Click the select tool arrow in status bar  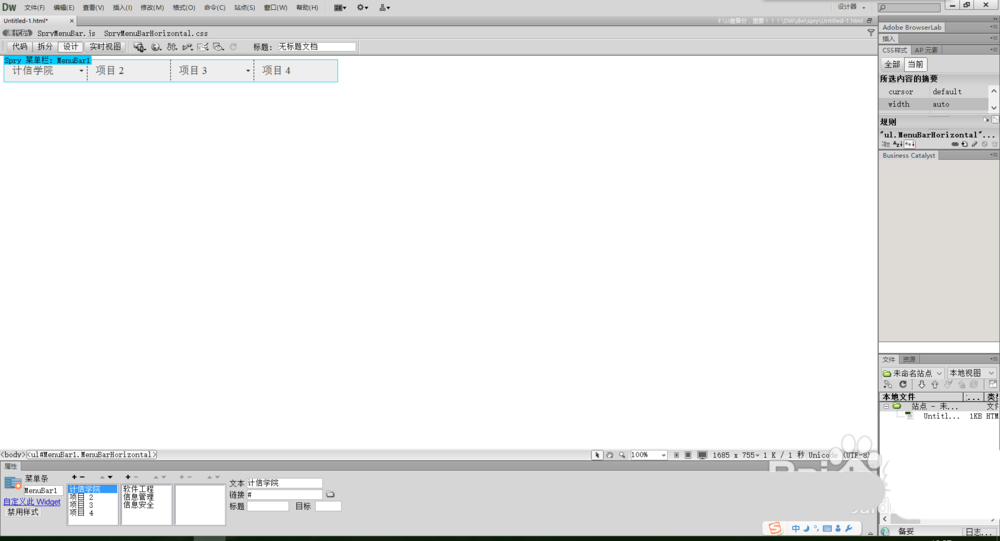(597, 455)
